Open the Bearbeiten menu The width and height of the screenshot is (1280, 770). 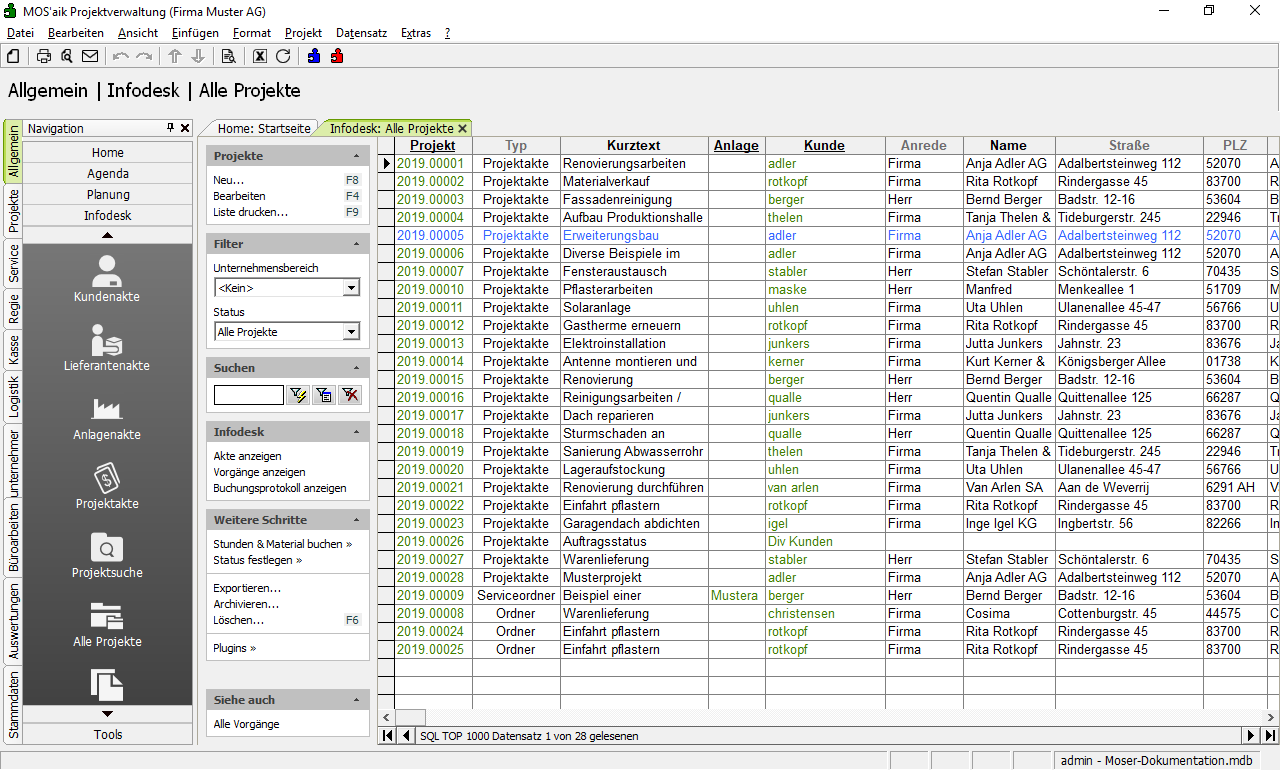(76, 33)
